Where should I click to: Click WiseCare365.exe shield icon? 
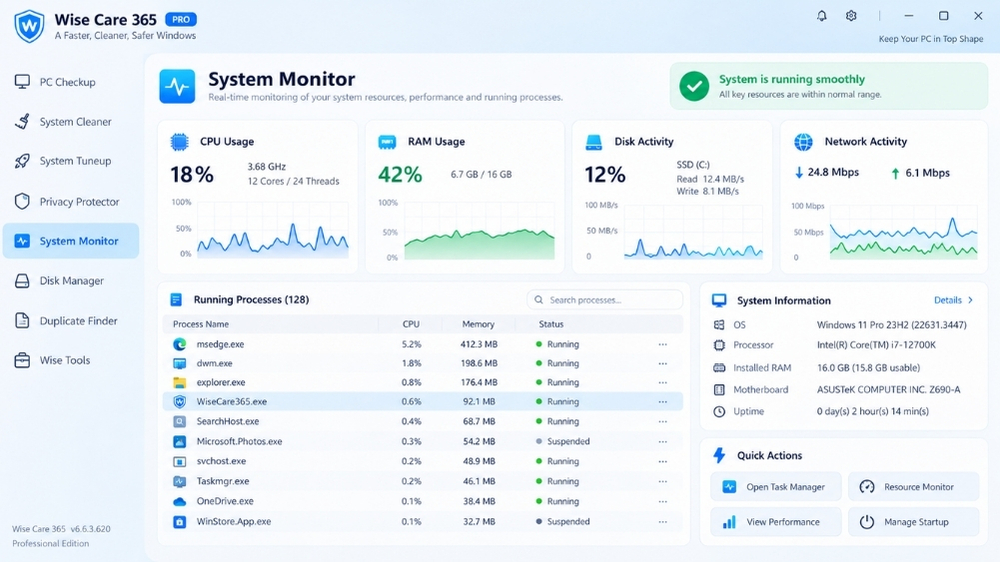(180, 402)
